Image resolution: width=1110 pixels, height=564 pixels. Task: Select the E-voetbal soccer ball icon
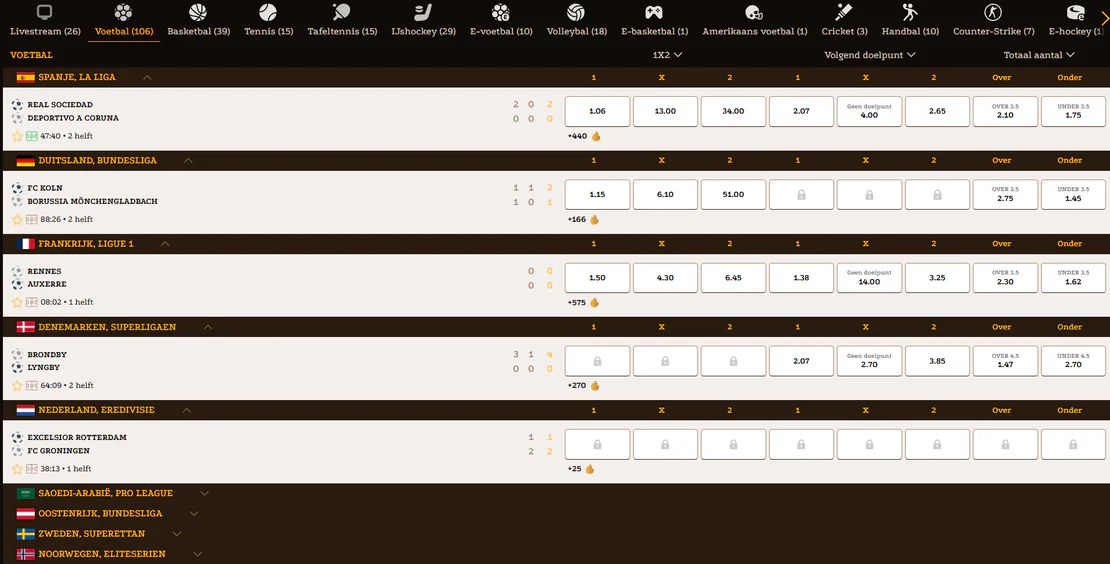(x=500, y=12)
